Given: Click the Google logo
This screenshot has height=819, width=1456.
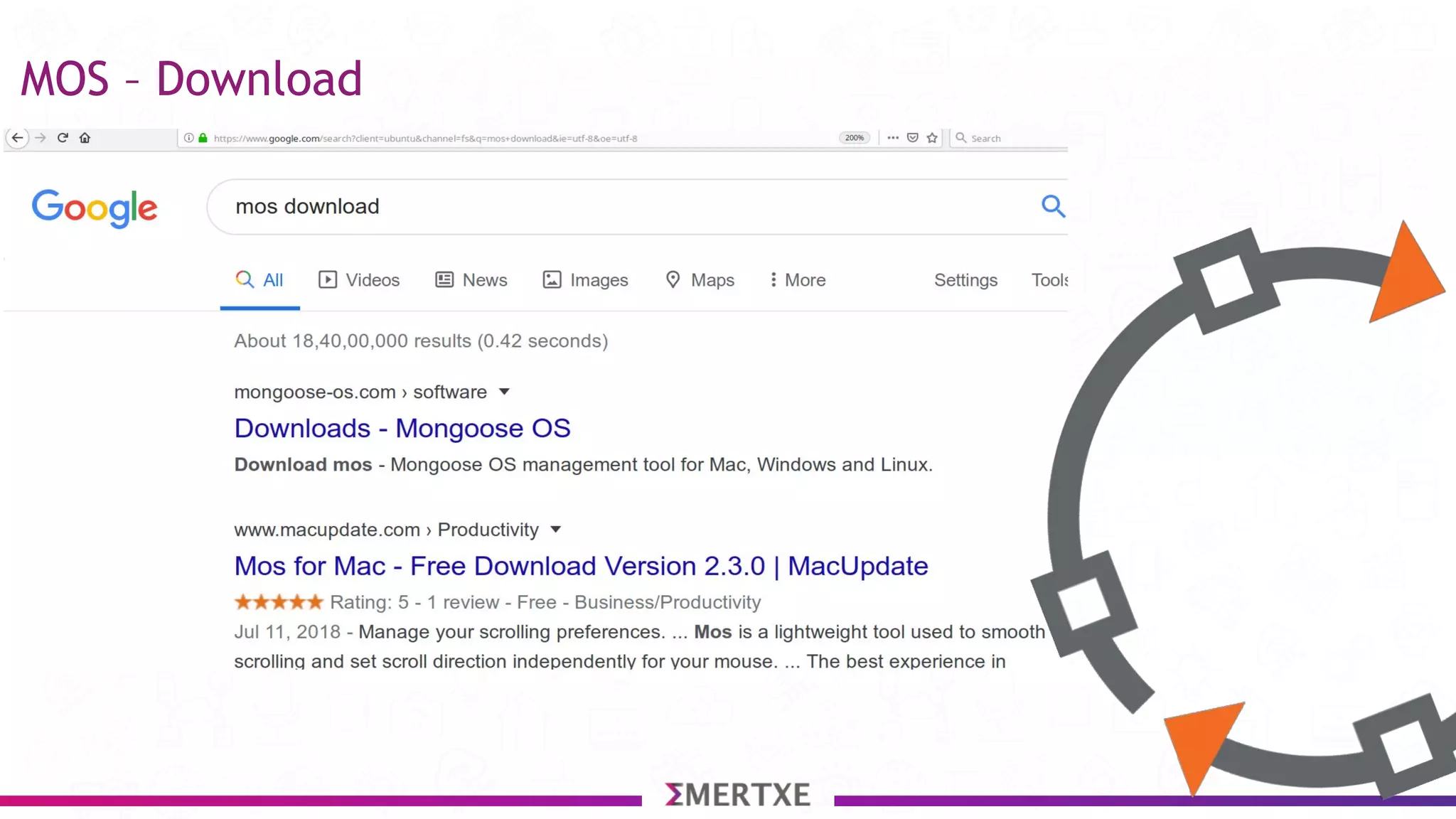Looking at the screenshot, I should click(x=95, y=208).
